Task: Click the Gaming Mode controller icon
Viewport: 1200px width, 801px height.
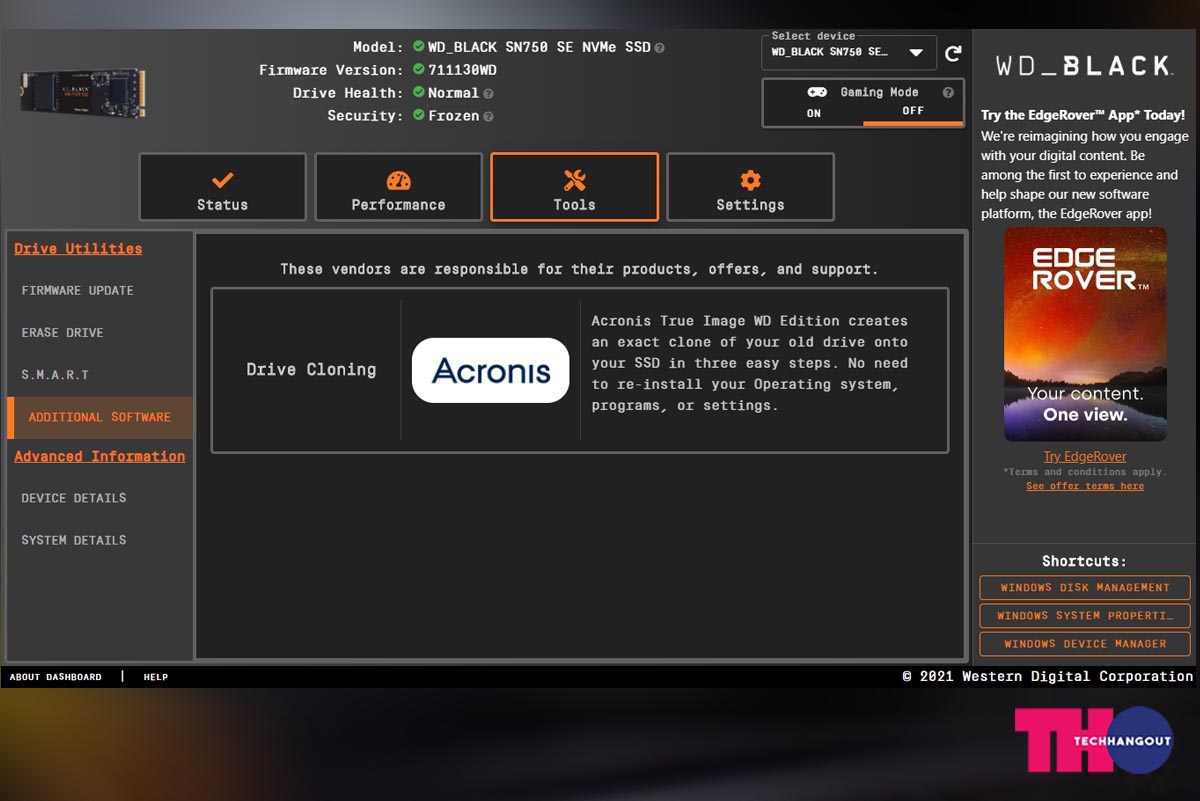Action: click(x=817, y=92)
